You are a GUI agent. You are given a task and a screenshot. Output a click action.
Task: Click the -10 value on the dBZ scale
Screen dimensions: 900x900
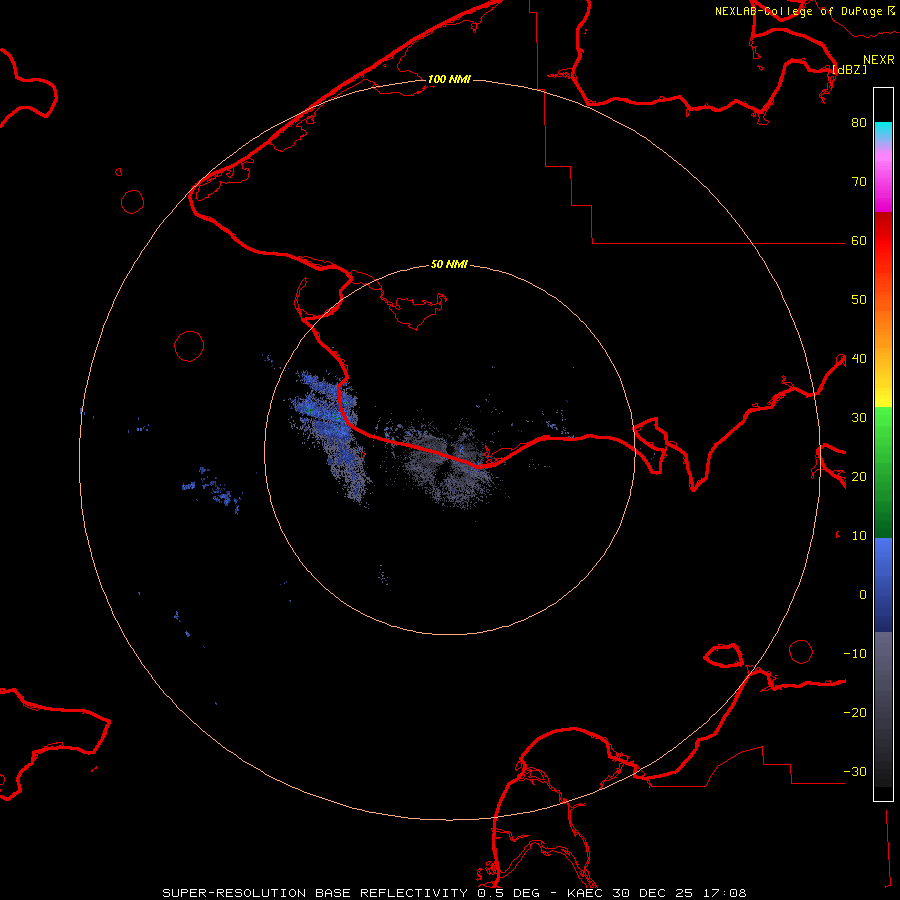pyautogui.click(x=855, y=654)
